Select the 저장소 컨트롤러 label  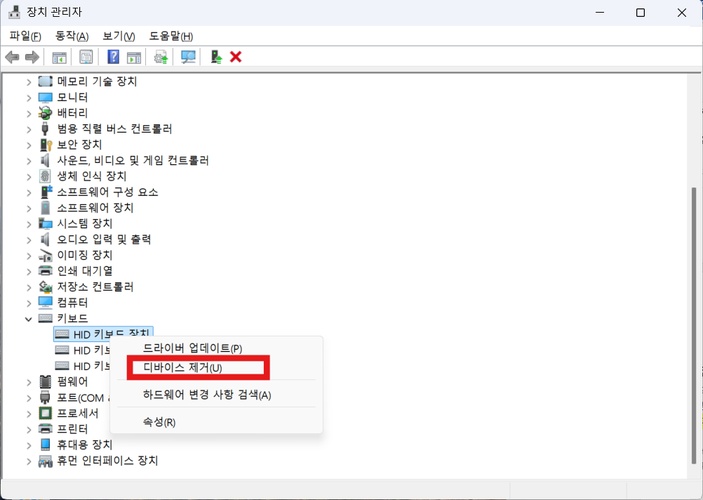[x=95, y=287]
